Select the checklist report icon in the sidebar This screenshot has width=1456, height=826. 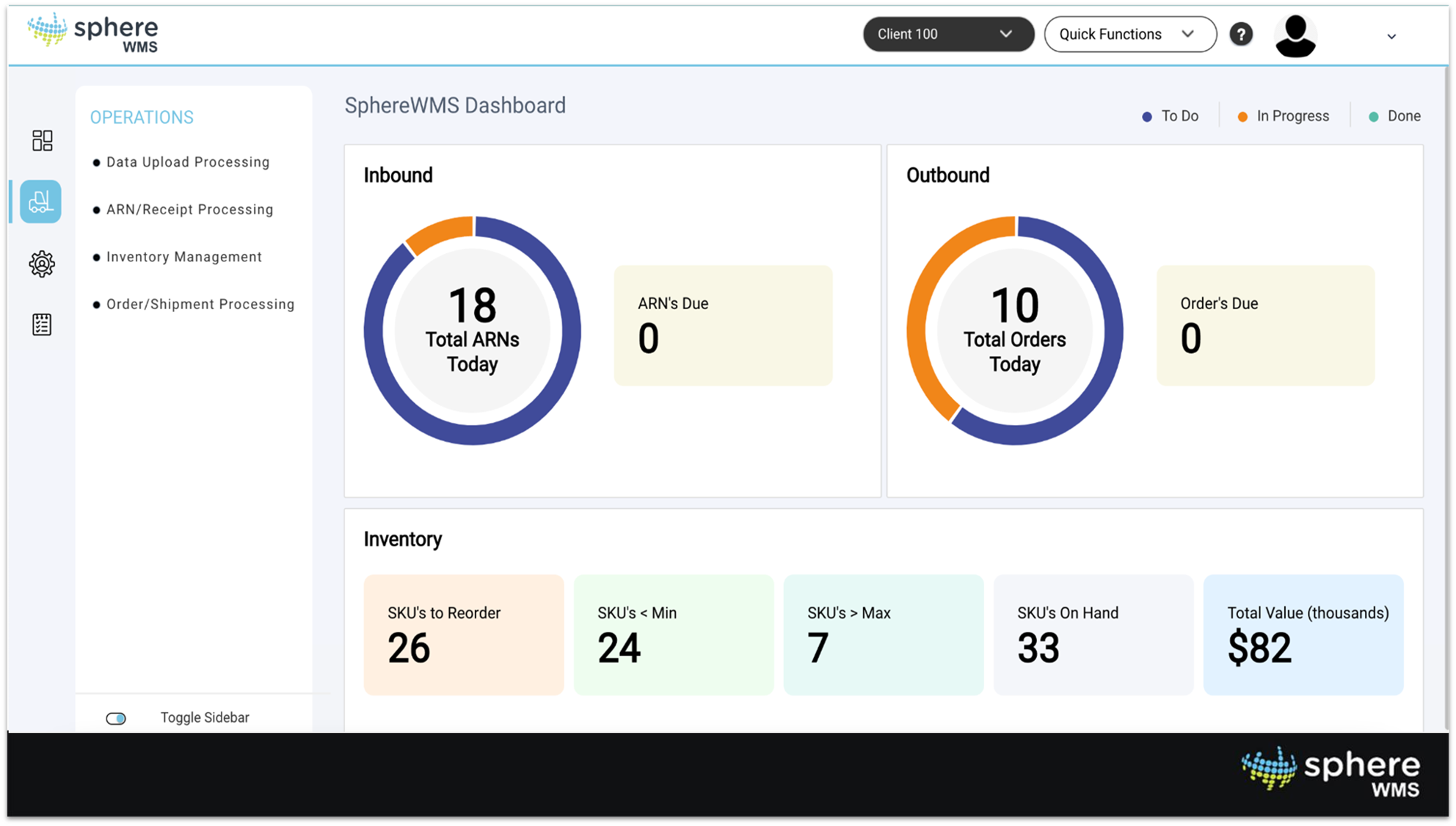(42, 324)
